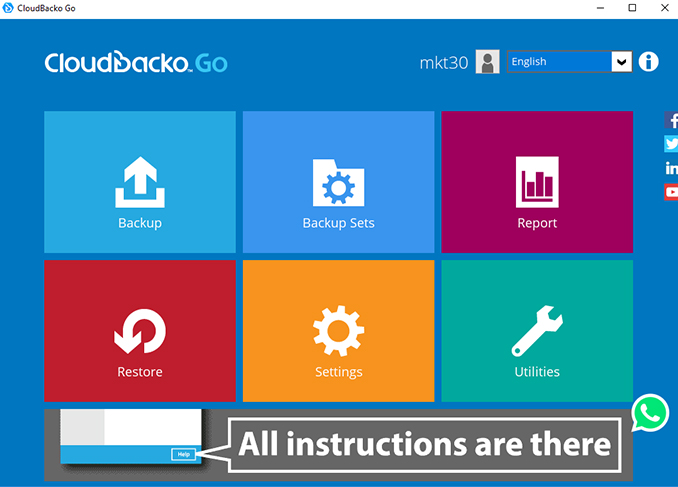
Task: Maximize the CloudBacko Go window
Action: click(x=632, y=8)
